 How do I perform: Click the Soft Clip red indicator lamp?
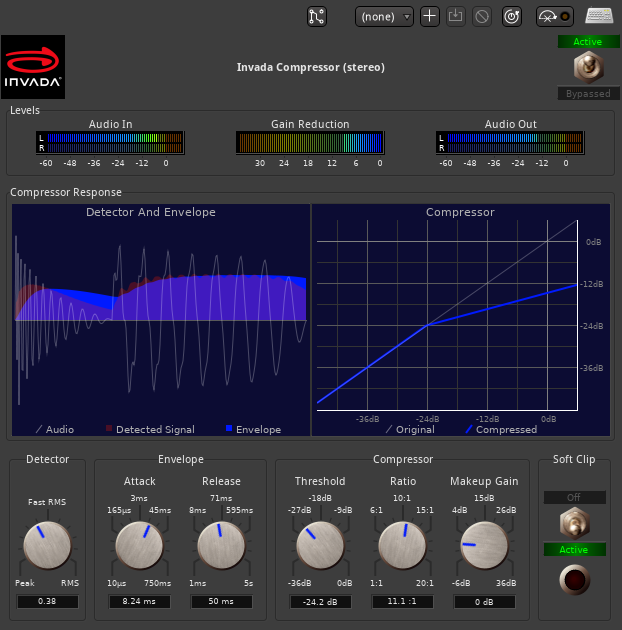pyautogui.click(x=574, y=579)
